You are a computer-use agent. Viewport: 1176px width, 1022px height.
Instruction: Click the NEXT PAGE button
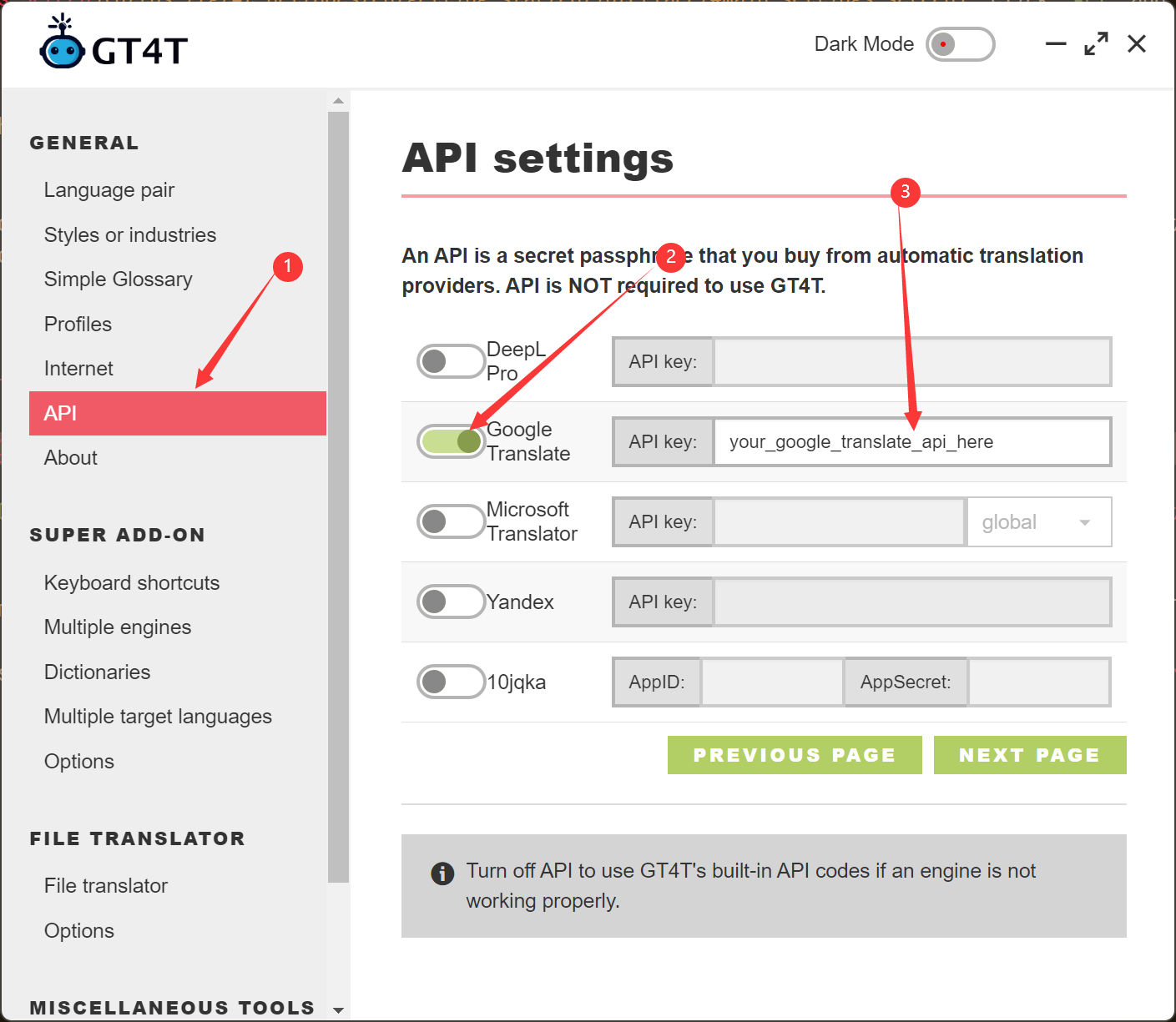tap(1029, 755)
